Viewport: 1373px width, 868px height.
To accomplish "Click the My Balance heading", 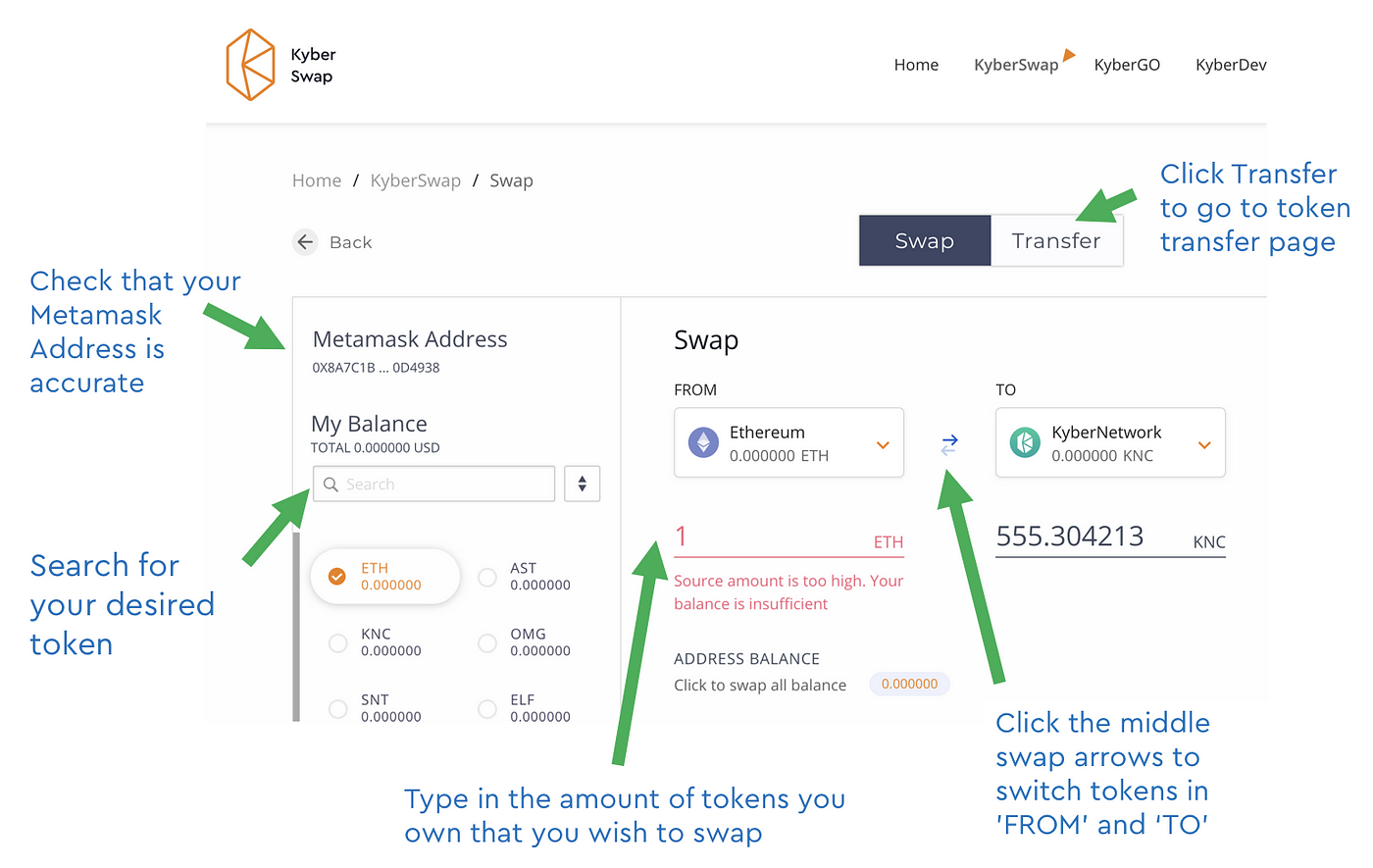I will point(369,424).
